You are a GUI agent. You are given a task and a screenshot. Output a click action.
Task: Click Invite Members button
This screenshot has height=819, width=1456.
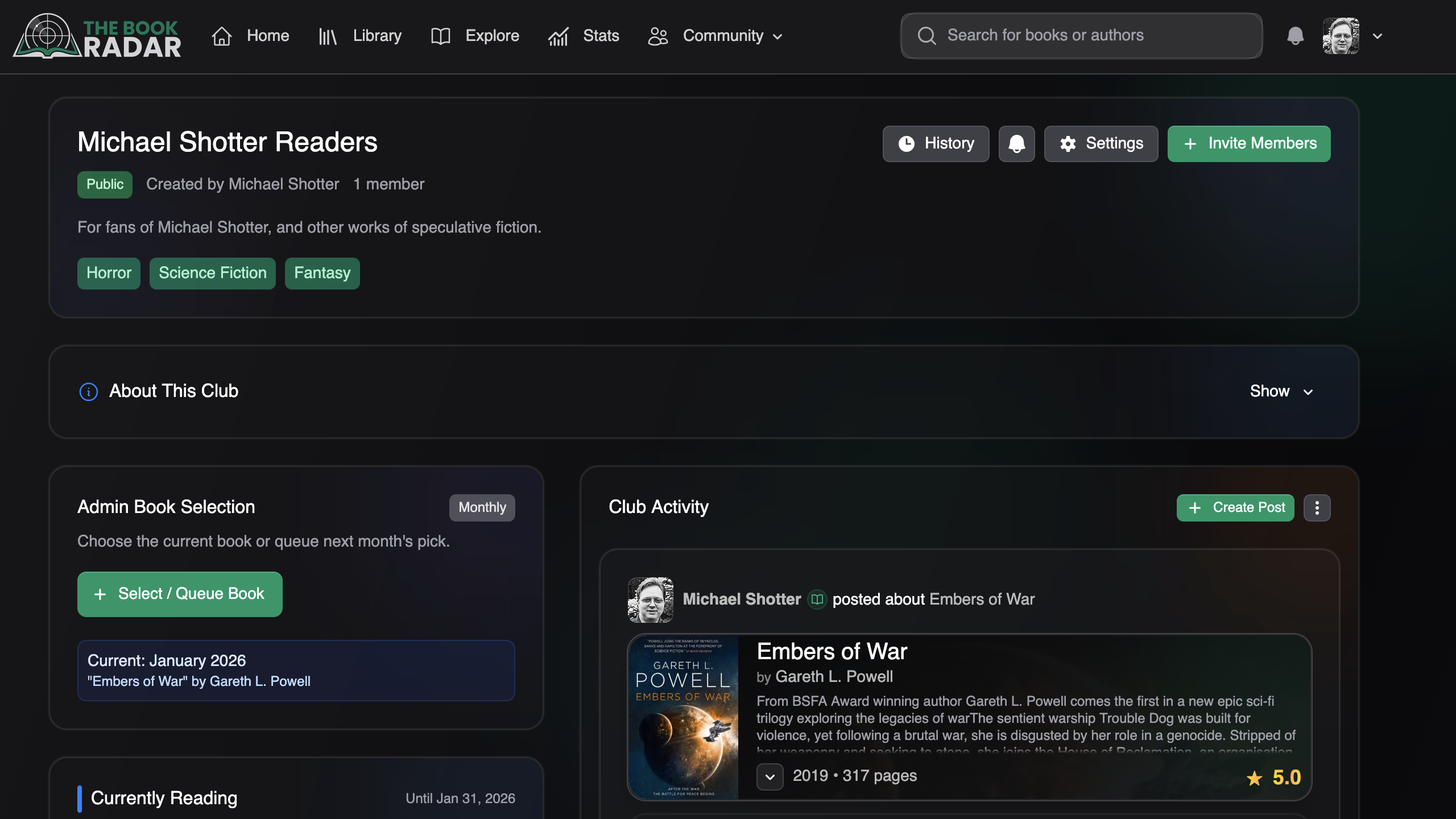pyautogui.click(x=1248, y=144)
